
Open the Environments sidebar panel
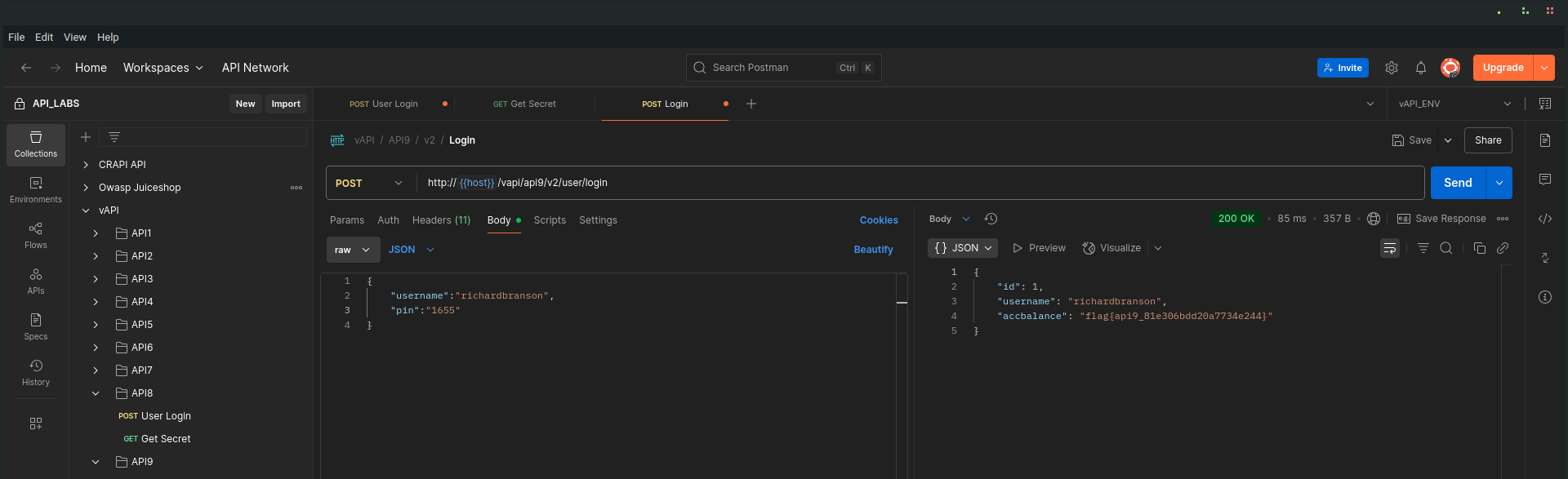36,191
